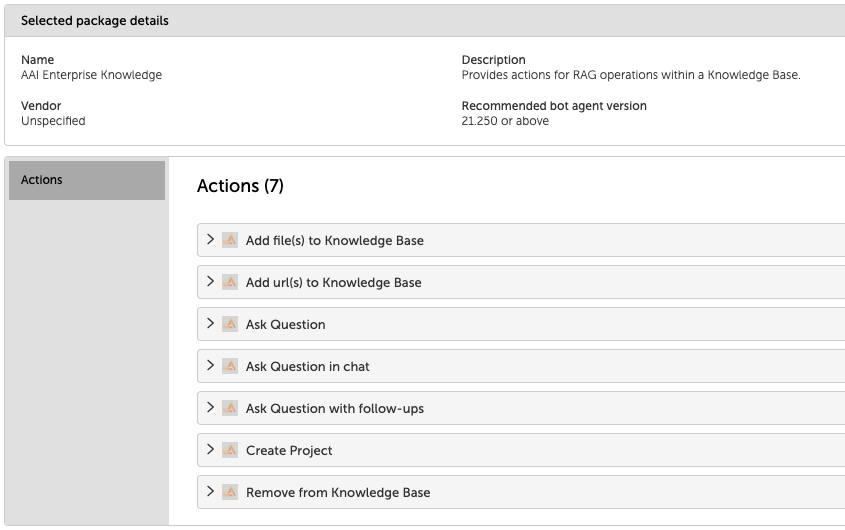Click the package icon next to Ask Question
The image size is (845, 530).
coord(230,324)
